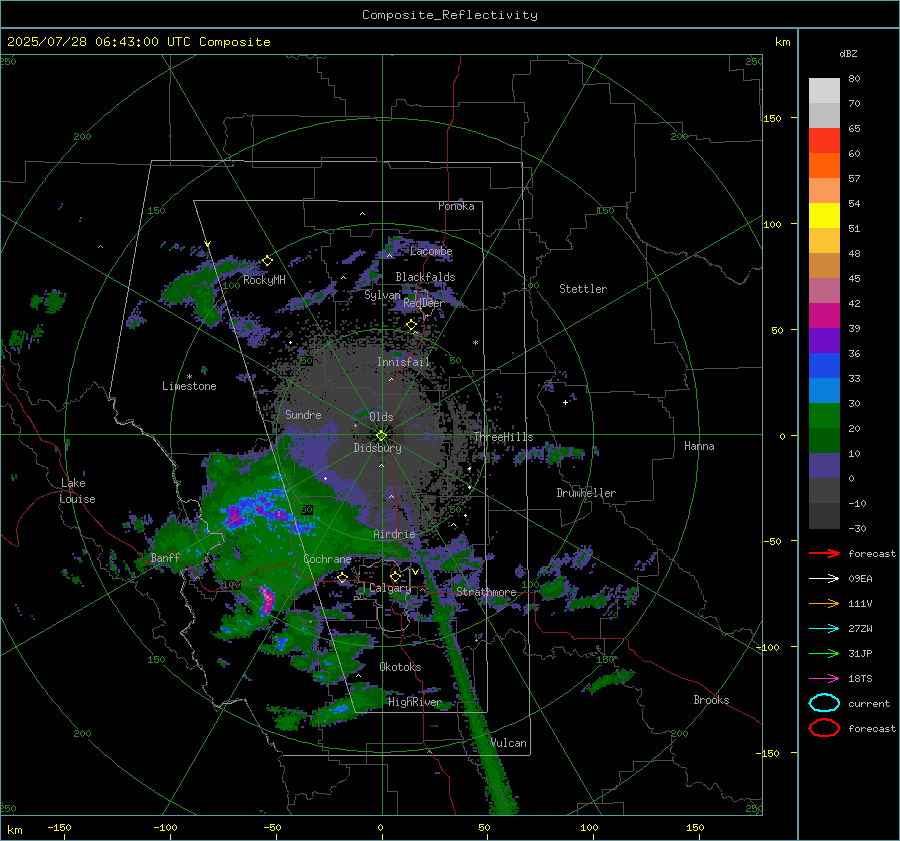The height and width of the screenshot is (841, 900).
Task: Select the magenta 39–42 dBZ swatch
Action: 824,316
